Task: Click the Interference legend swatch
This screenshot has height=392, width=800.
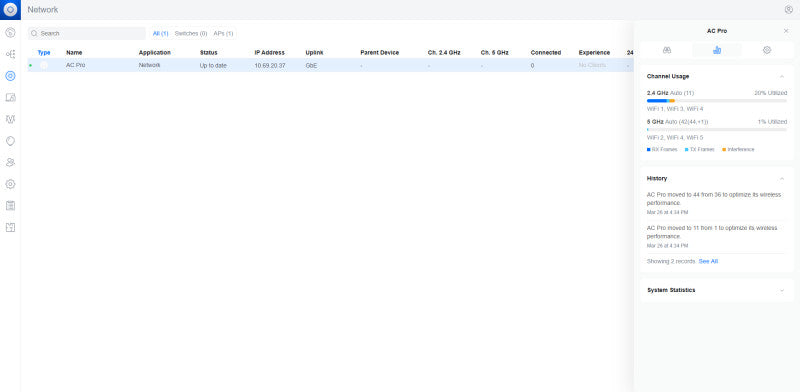Action: pos(724,150)
